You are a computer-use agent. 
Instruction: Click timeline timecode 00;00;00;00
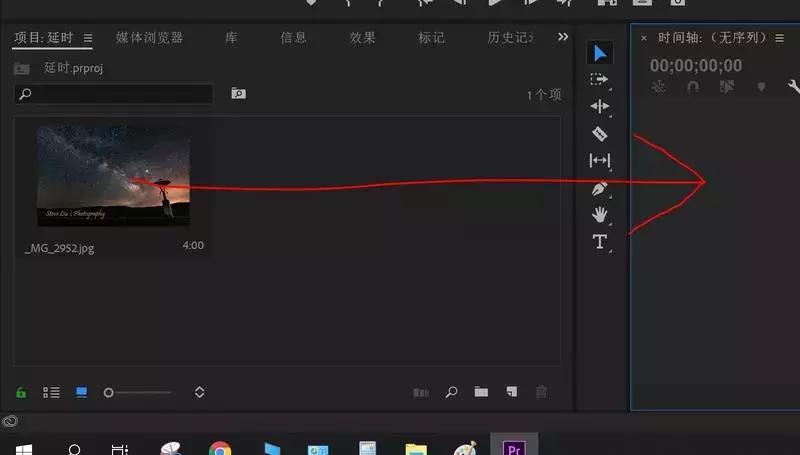696,66
